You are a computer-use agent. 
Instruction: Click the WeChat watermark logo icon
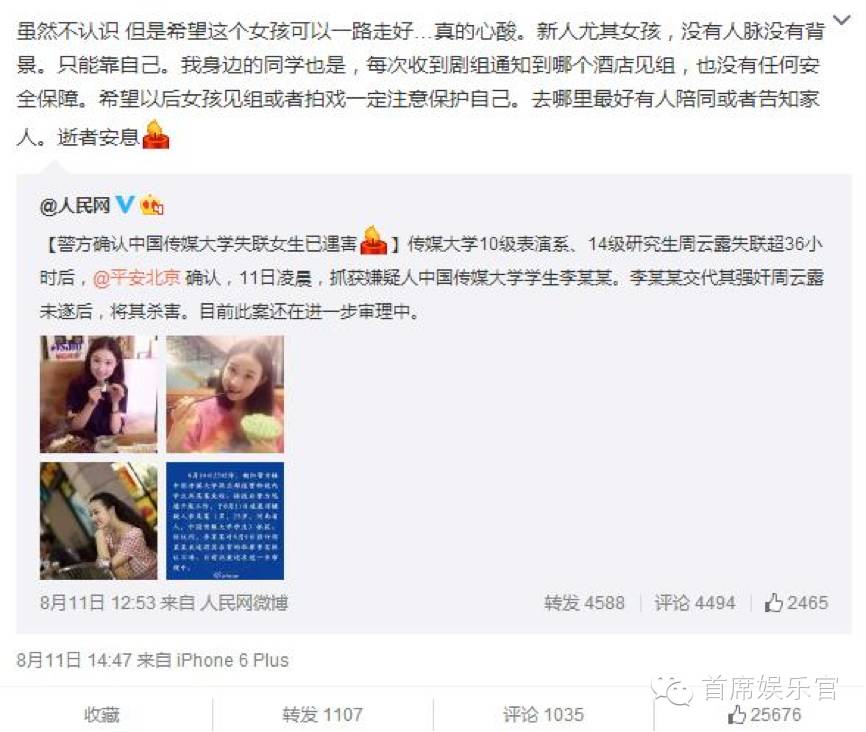[672, 691]
